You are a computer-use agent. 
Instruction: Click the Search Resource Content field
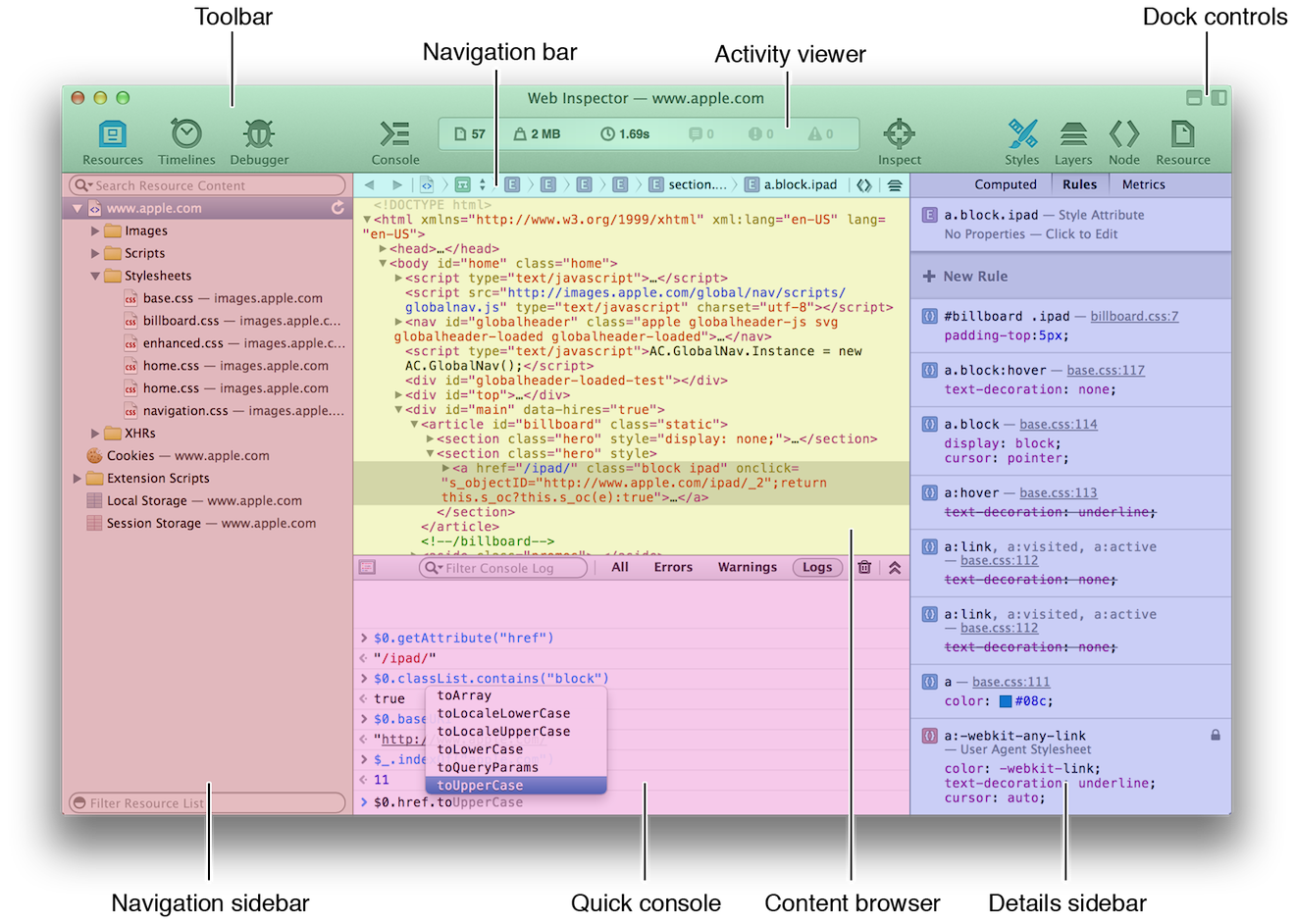coord(208,185)
